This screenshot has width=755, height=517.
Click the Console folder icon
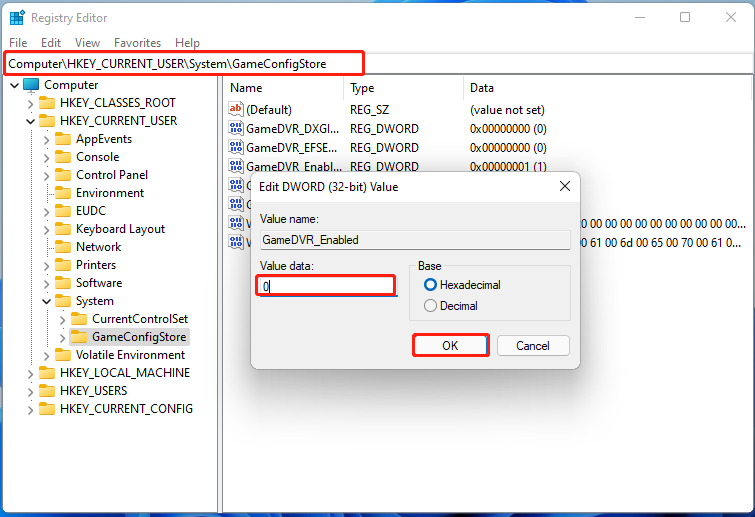tap(63, 157)
